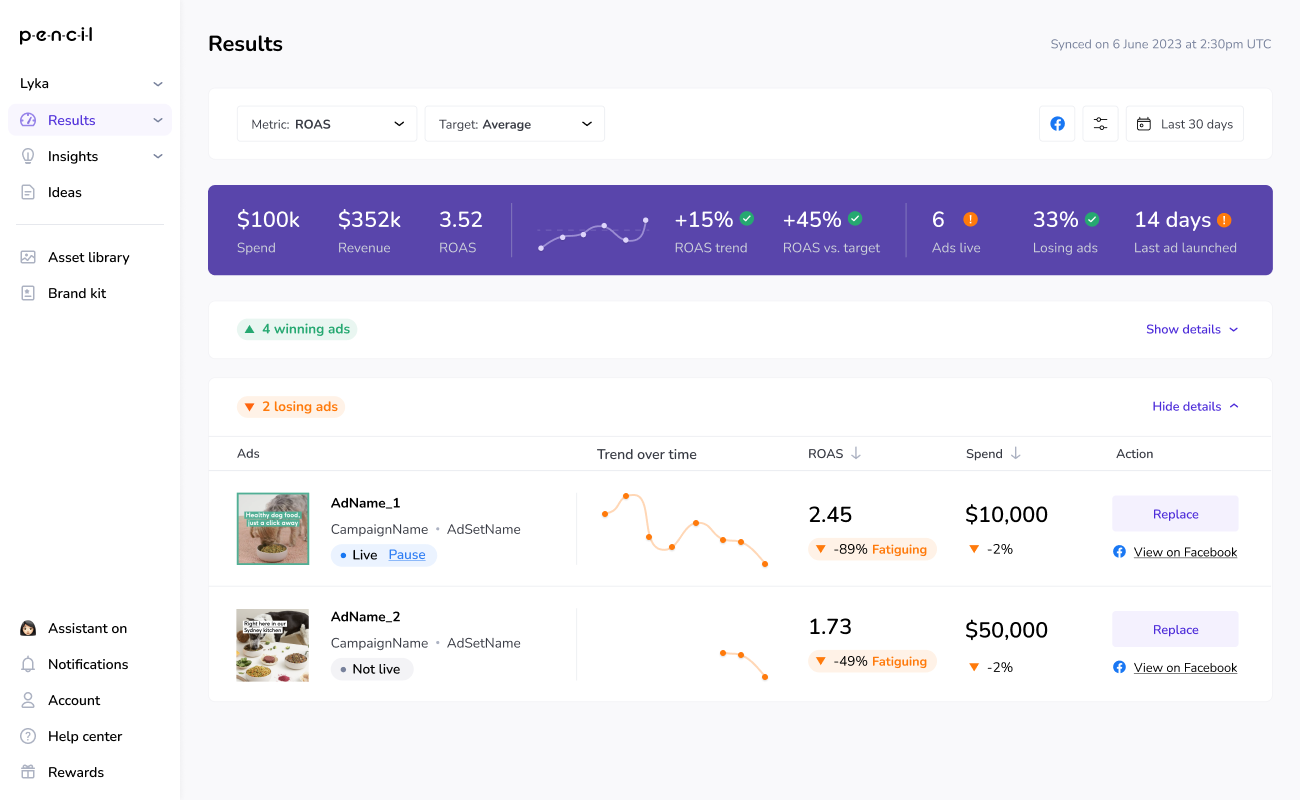
Task: Sort by ROAS column arrow
Action: [x=855, y=453]
